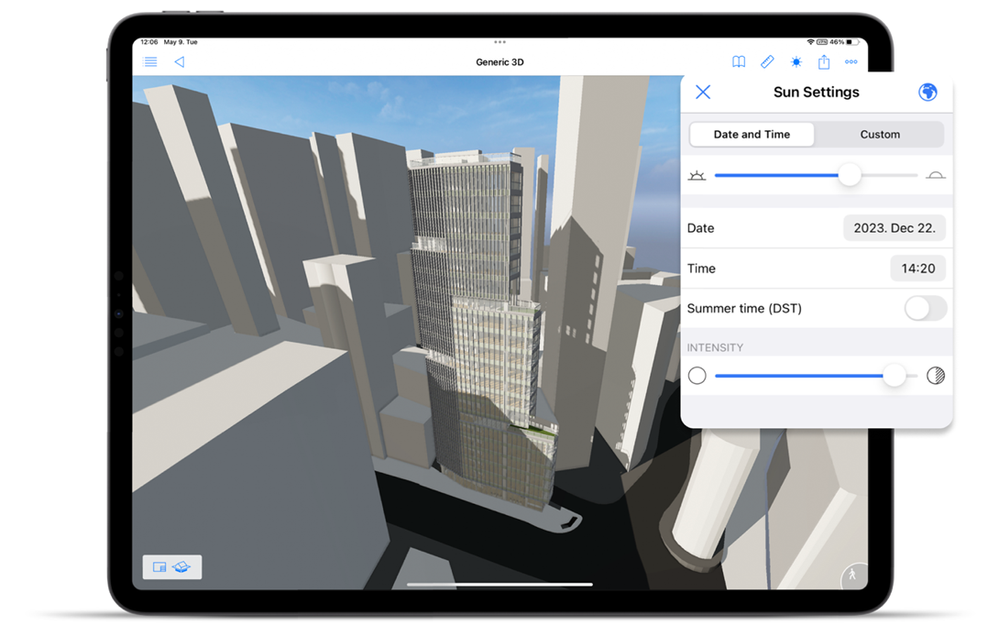The image size is (999, 636).
Task: Click the Generic 3D title
Action: tap(499, 62)
